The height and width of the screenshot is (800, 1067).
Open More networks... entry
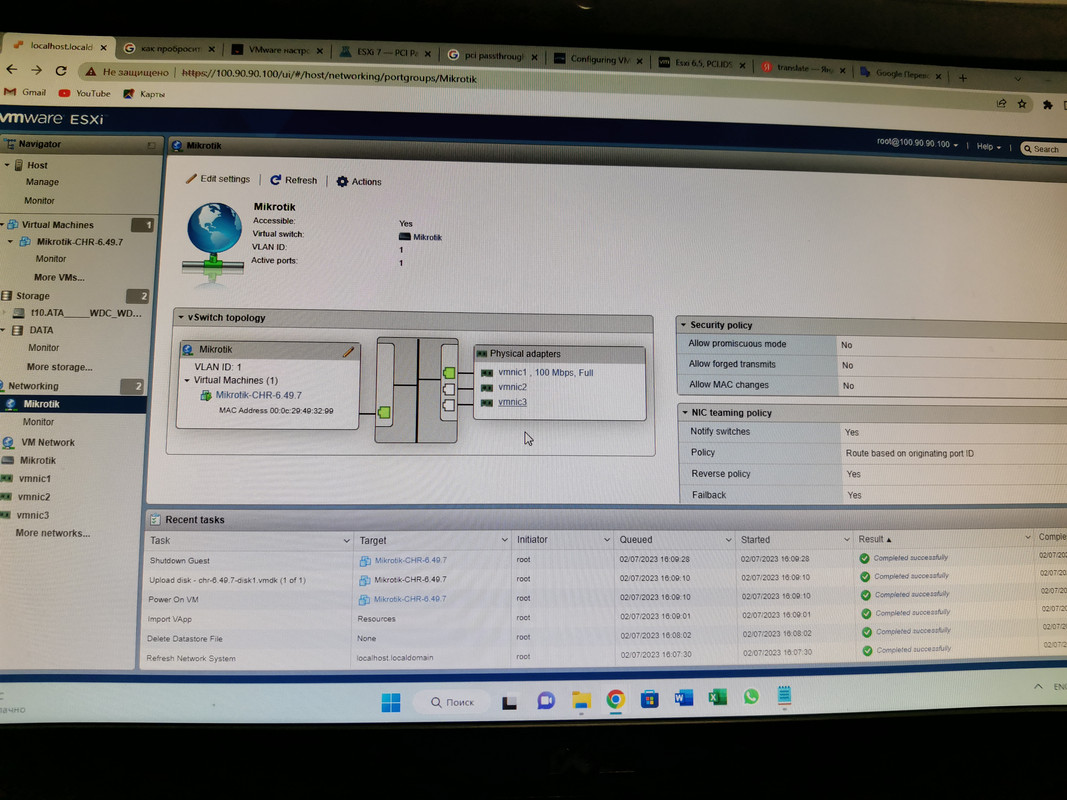coord(52,533)
